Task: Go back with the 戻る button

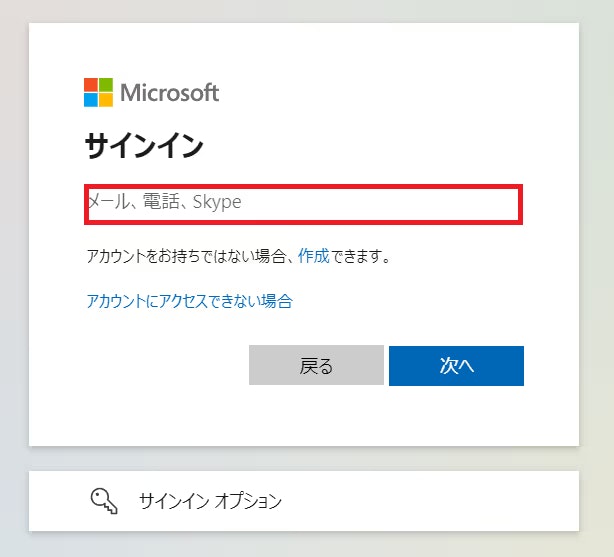Action: click(x=316, y=365)
